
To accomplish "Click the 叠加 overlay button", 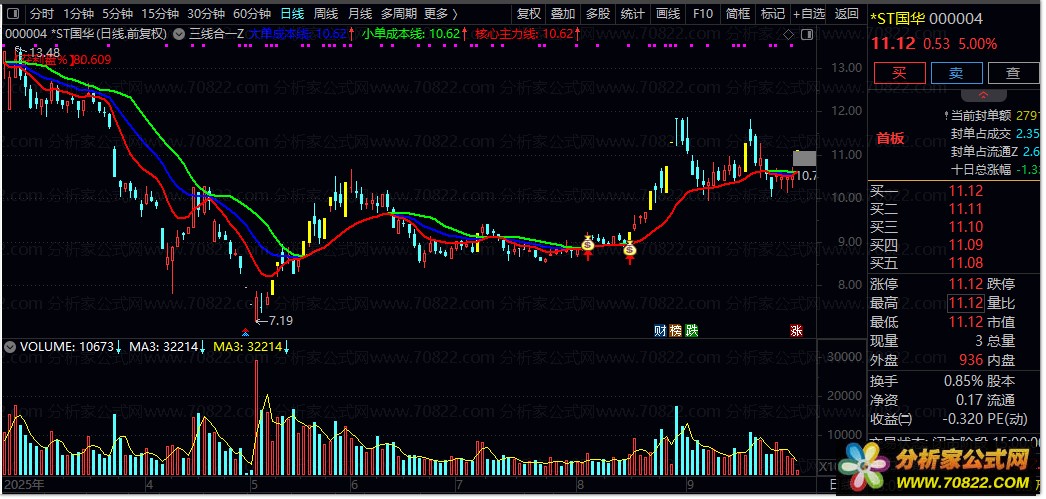I will tap(563, 13).
